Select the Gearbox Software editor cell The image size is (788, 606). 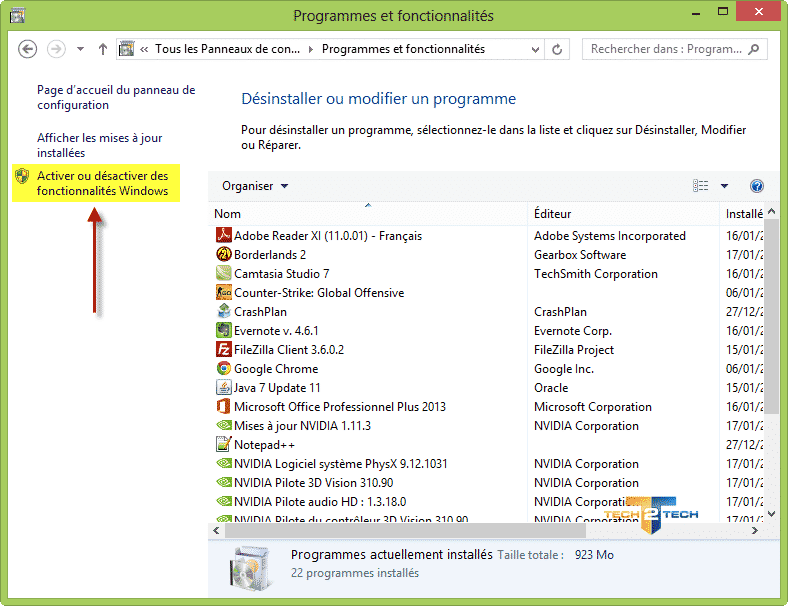pos(580,255)
